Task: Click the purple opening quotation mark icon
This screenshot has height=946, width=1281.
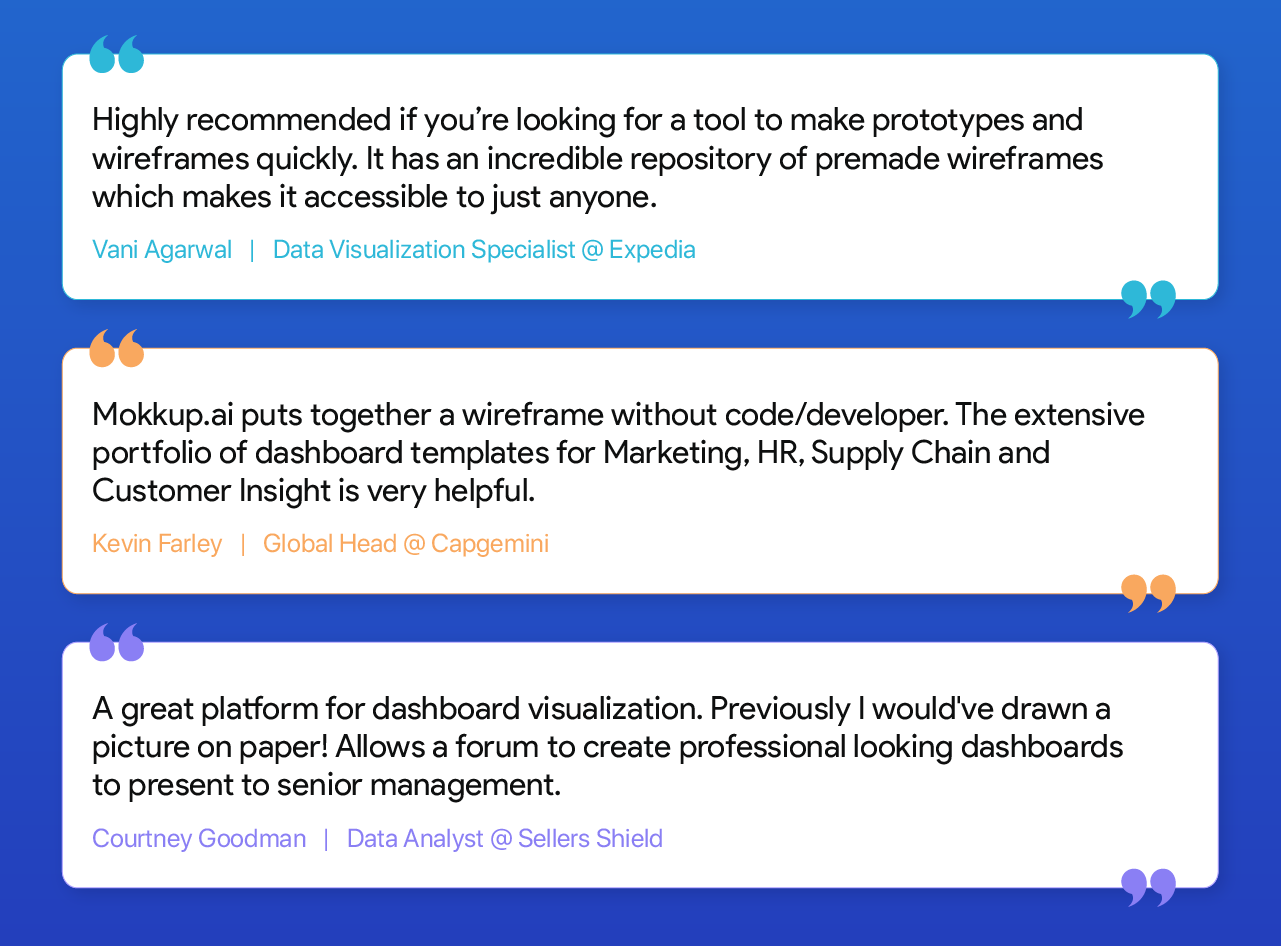Action: [x=116, y=643]
